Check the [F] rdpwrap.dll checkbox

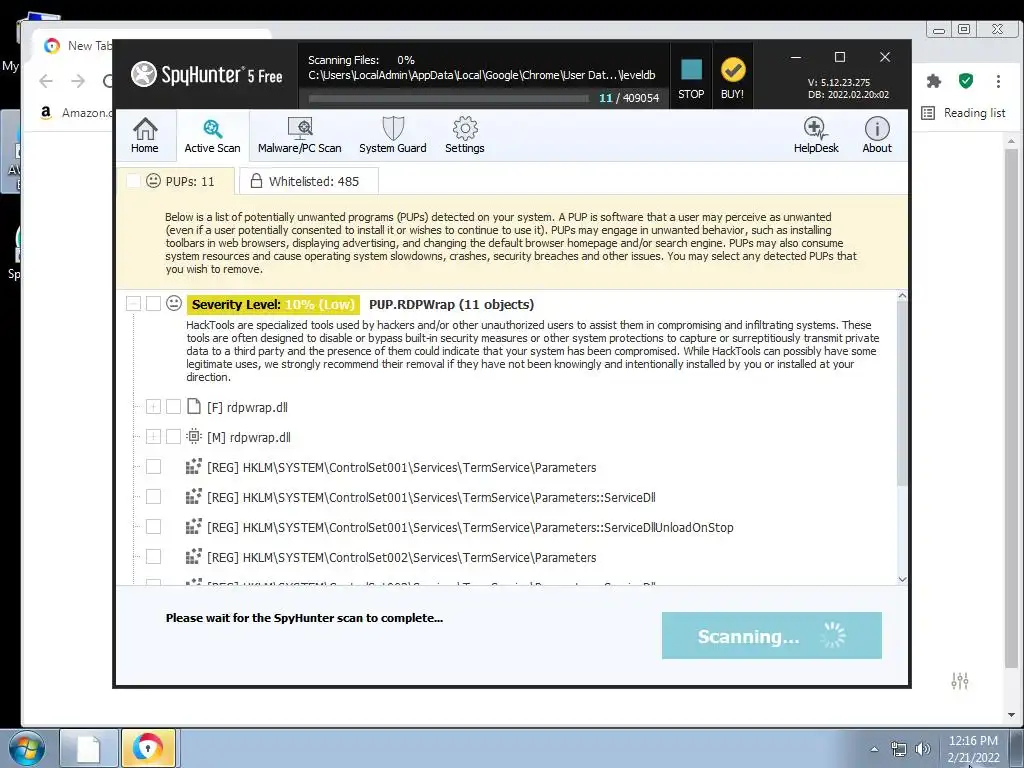[x=173, y=407]
